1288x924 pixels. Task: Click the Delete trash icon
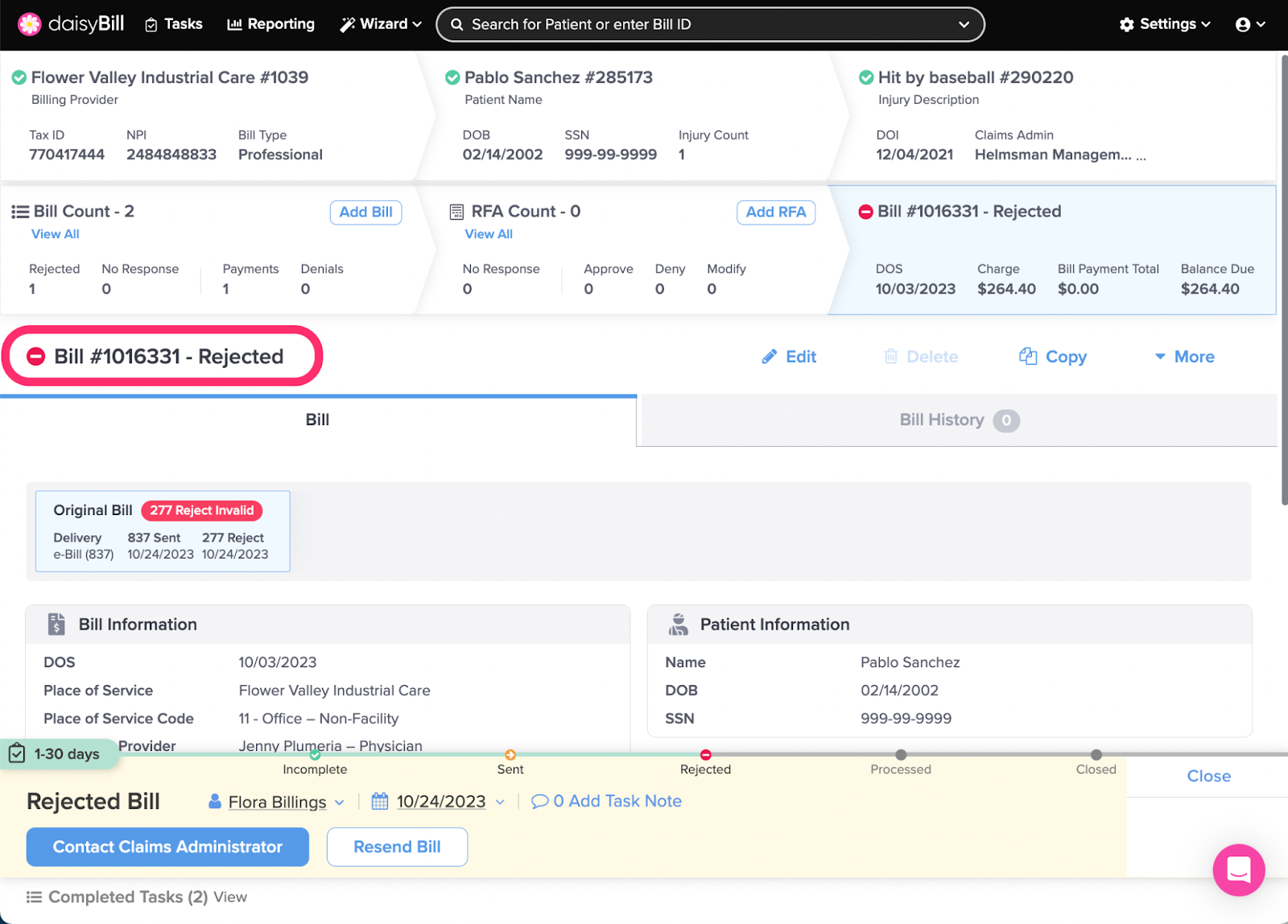(891, 357)
